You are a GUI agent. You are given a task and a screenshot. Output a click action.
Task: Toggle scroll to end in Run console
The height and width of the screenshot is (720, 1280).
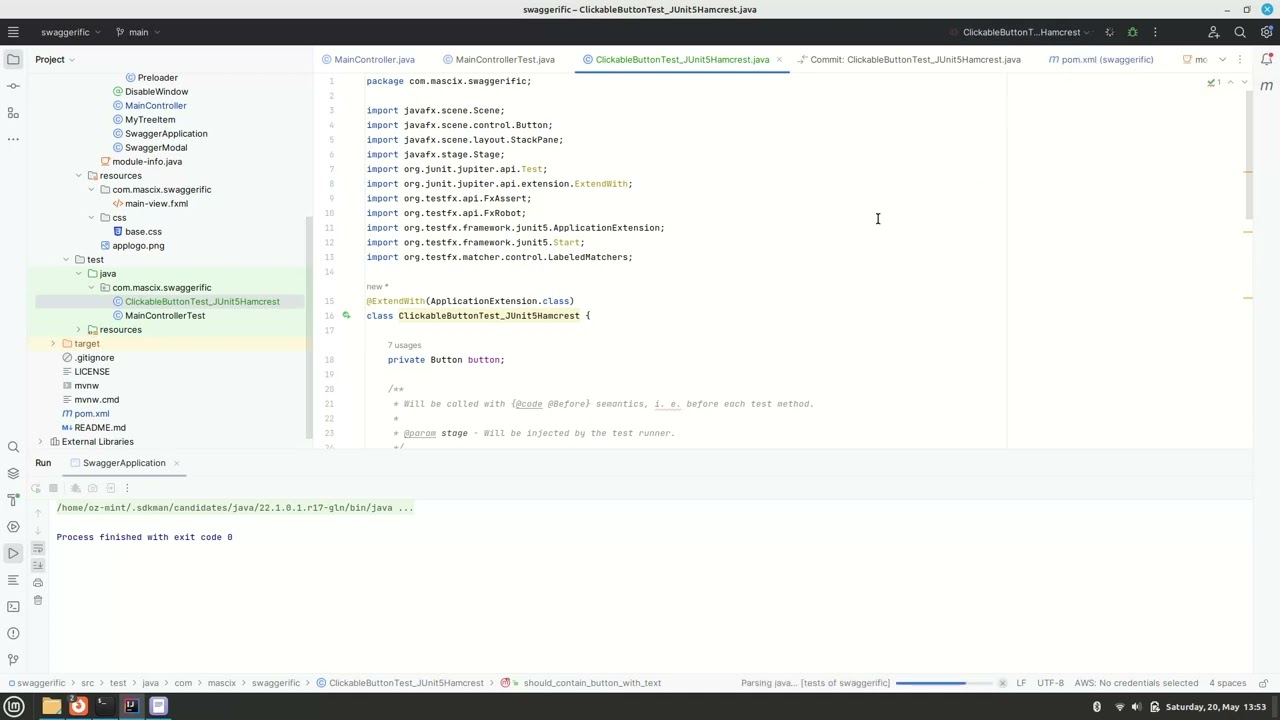(38, 565)
